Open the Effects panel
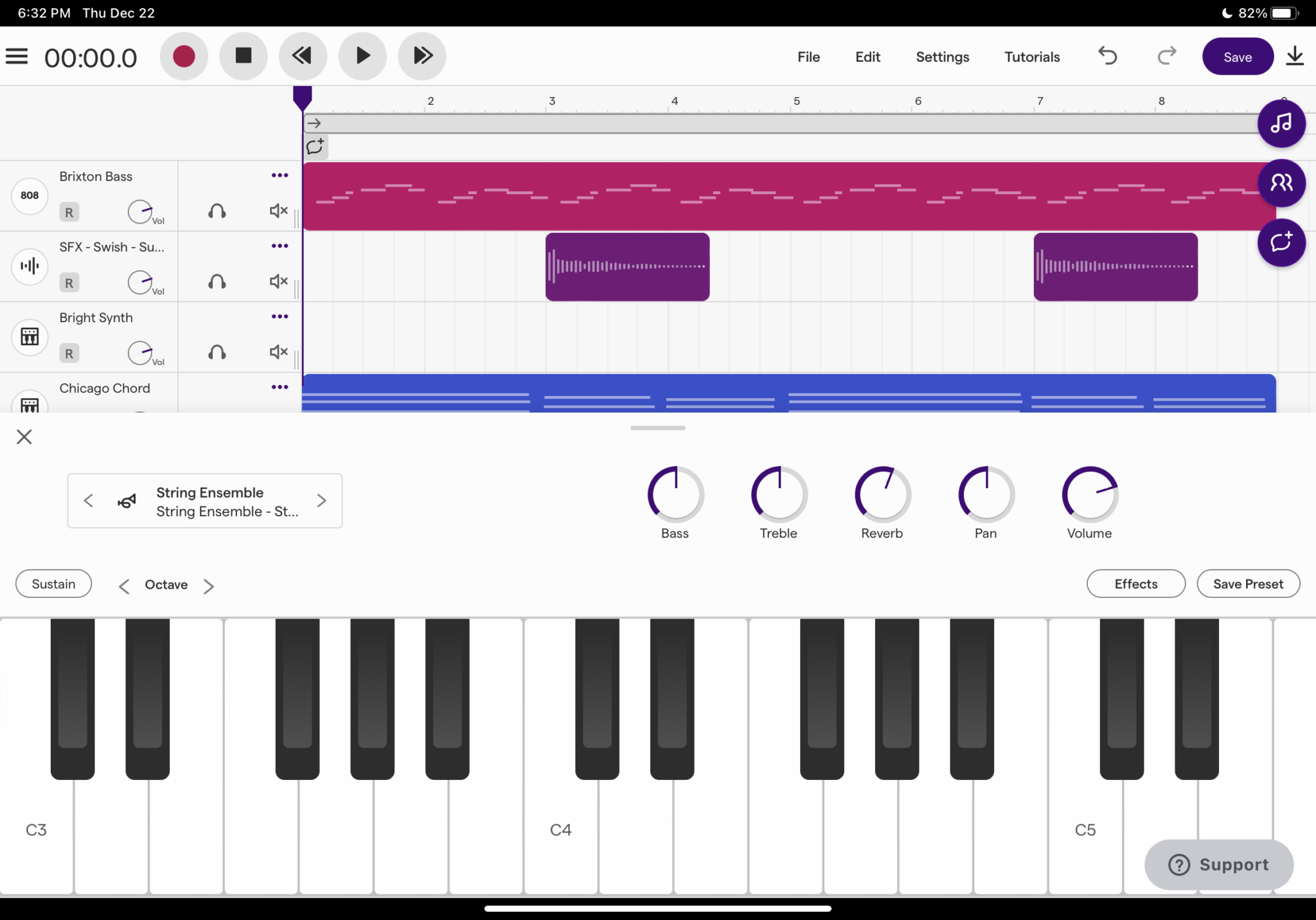This screenshot has width=1316, height=920. pos(1135,584)
